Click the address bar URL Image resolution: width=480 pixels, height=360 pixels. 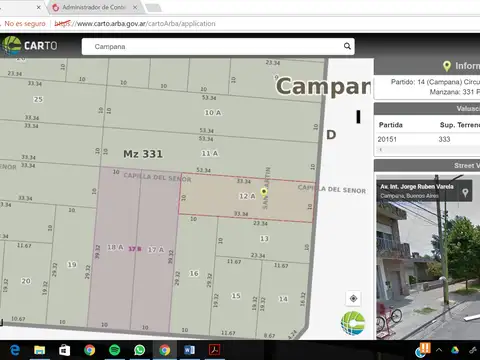[135, 24]
